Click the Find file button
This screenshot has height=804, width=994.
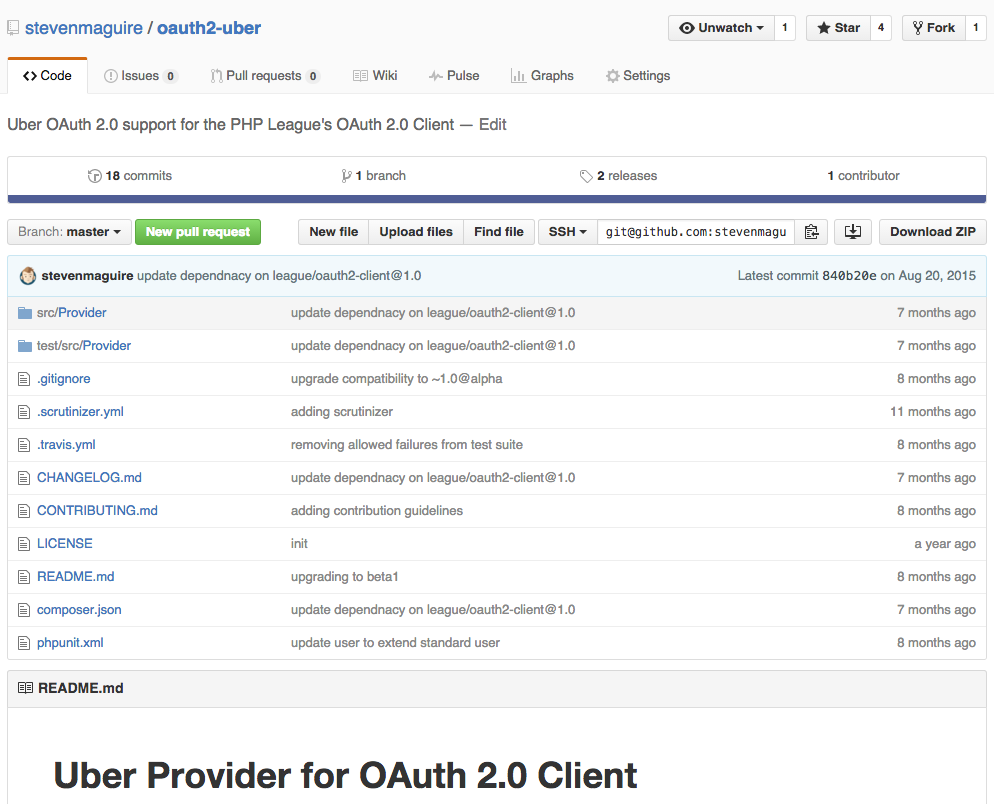point(499,232)
